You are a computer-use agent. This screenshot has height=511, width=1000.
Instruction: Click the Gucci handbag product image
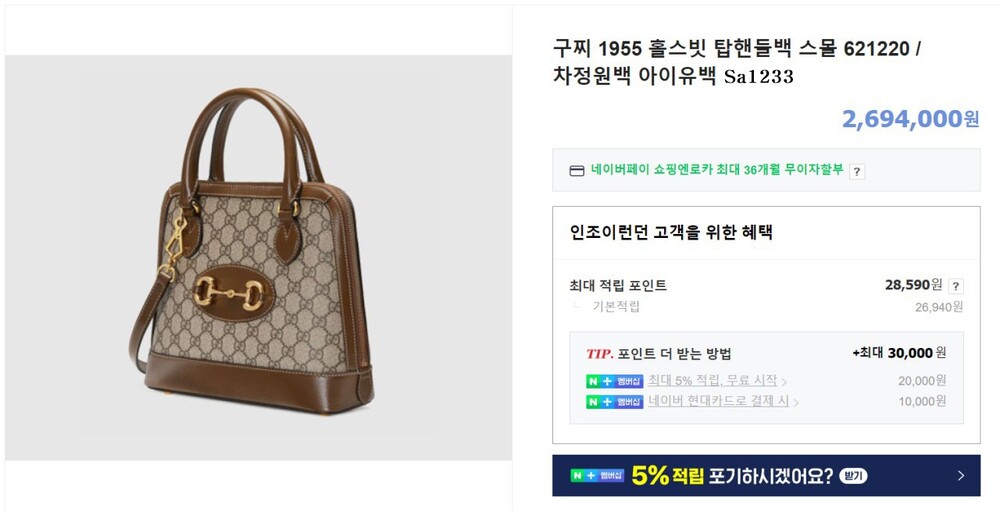[x=258, y=257]
